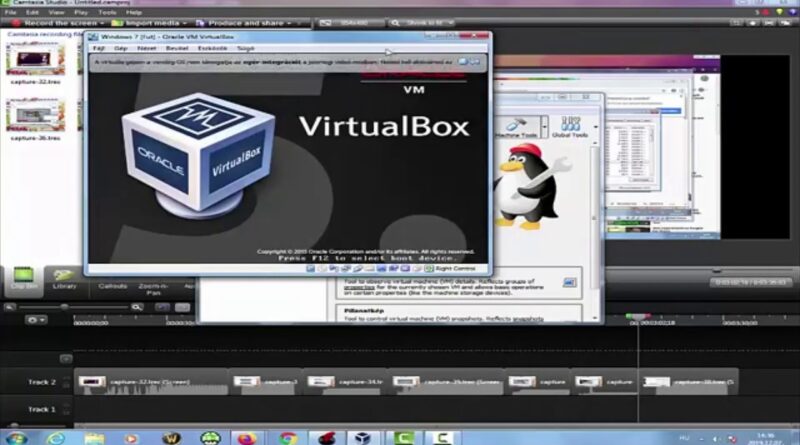Click the volume icon in system tray
The image size is (800, 445).
[x=716, y=438]
